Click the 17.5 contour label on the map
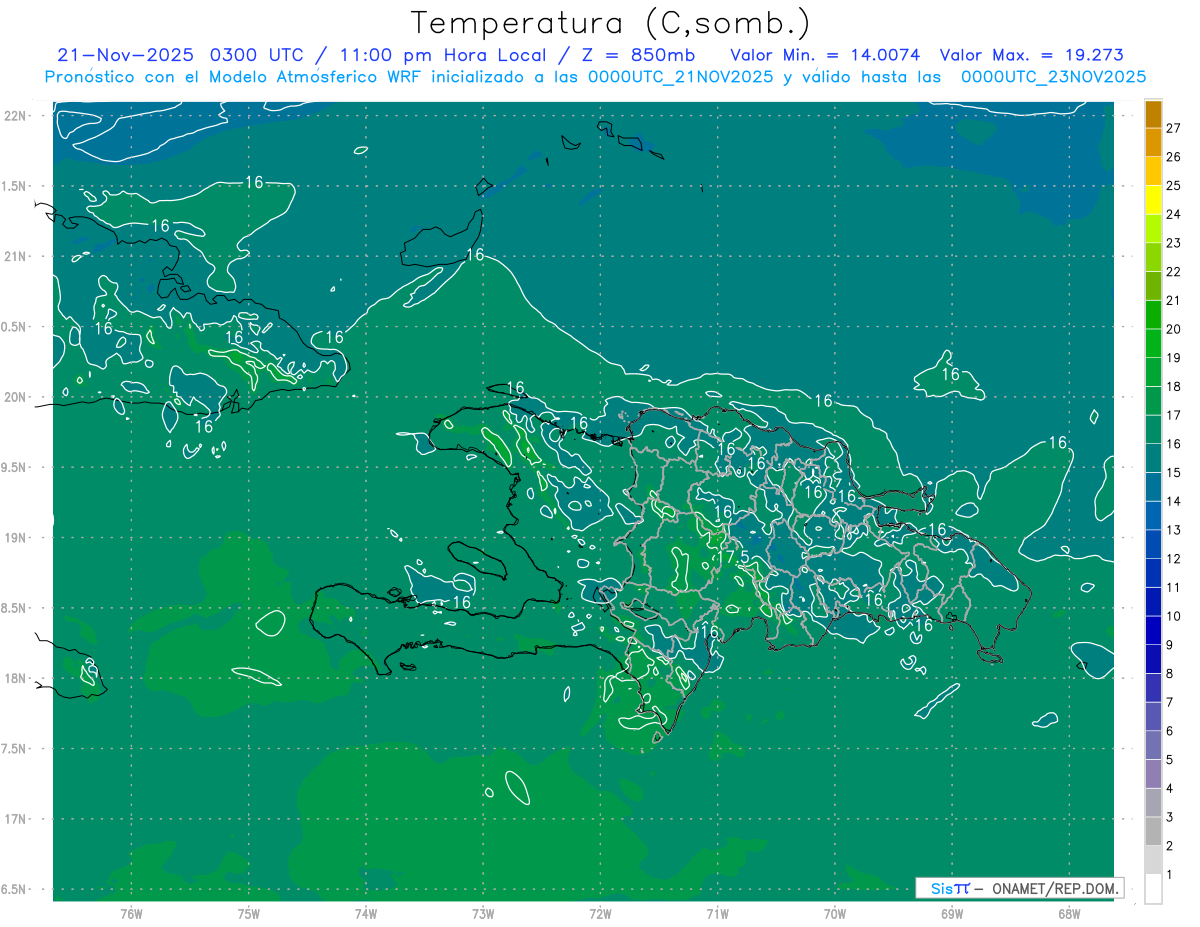Image resolution: width=1200 pixels, height=927 pixels. point(733,556)
